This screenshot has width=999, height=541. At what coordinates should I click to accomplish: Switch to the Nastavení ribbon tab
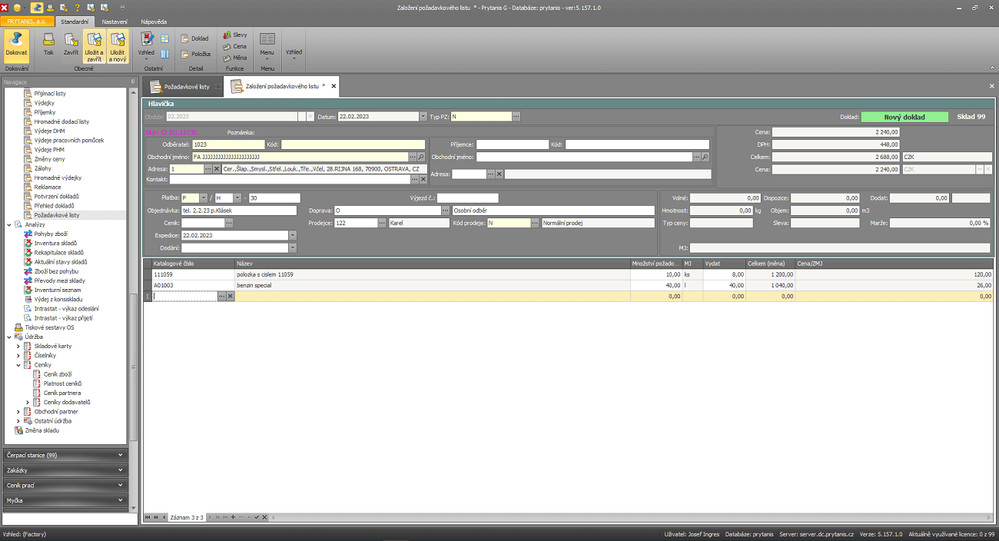115,20
